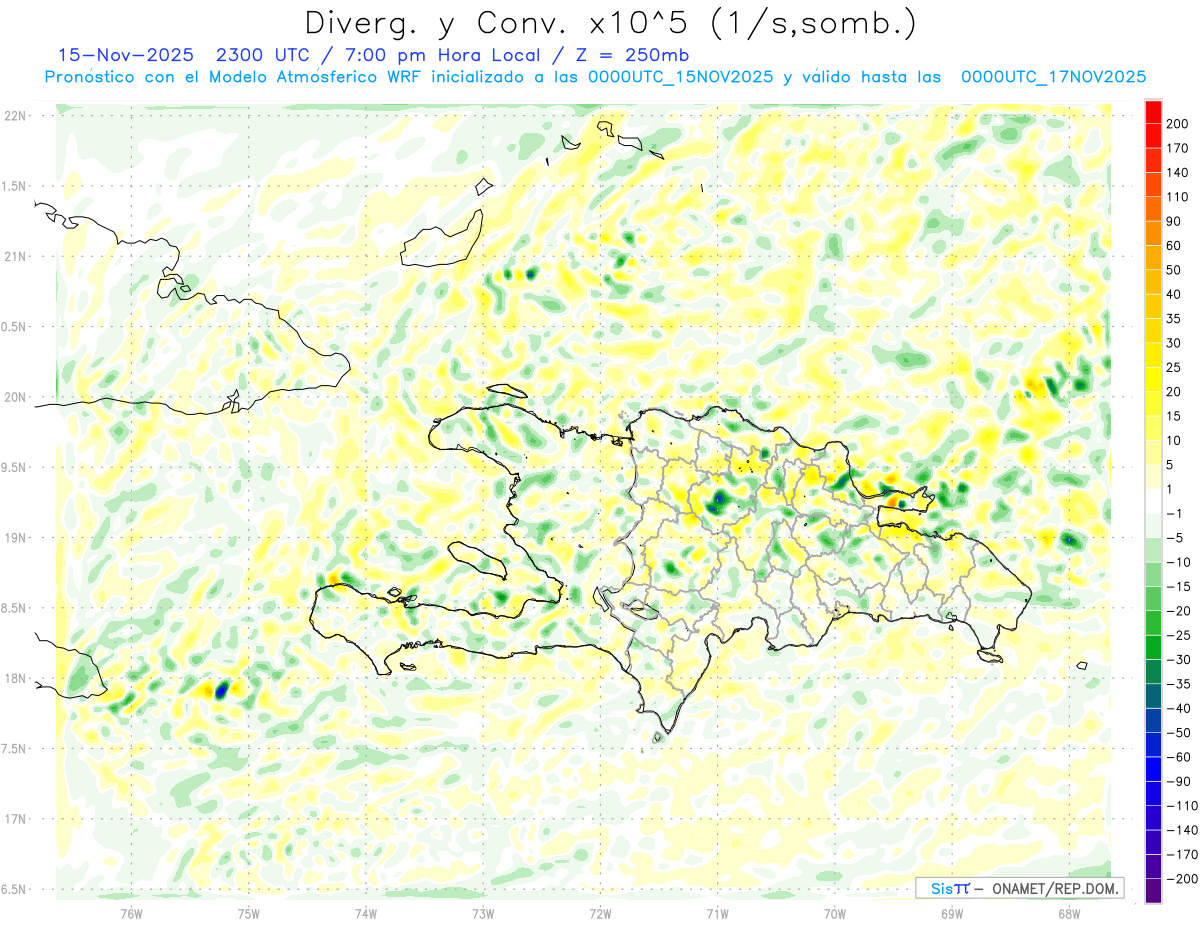
Task: Select the '-140' label on the color scale
Action: tap(1181, 830)
